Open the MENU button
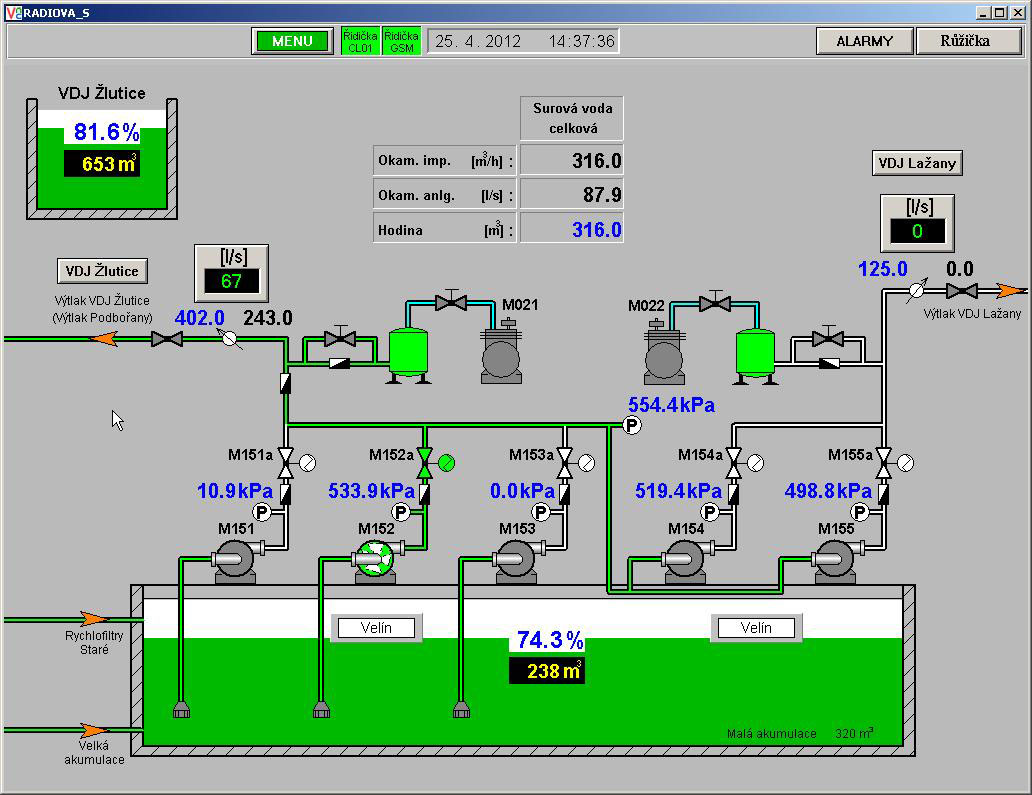Image resolution: width=1032 pixels, height=795 pixels. [x=292, y=41]
